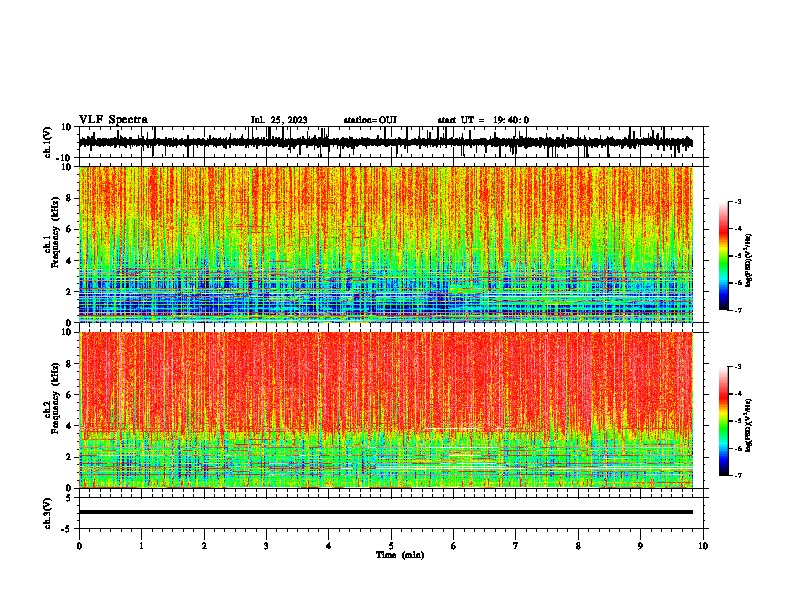Viewport: 792px width, 612px height.
Task: Click the ch.2 spectrogram color scale bar
Action: click(x=723, y=421)
